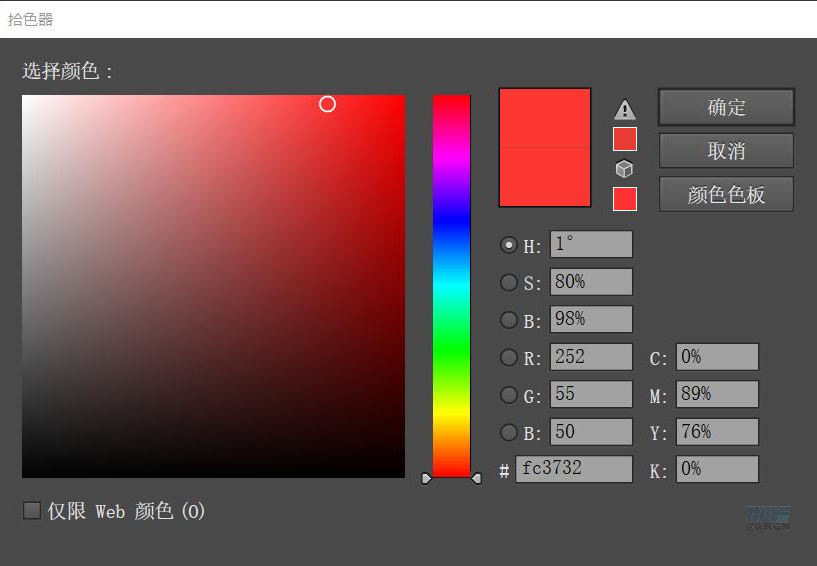Click the K field showing 0%

[717, 469]
